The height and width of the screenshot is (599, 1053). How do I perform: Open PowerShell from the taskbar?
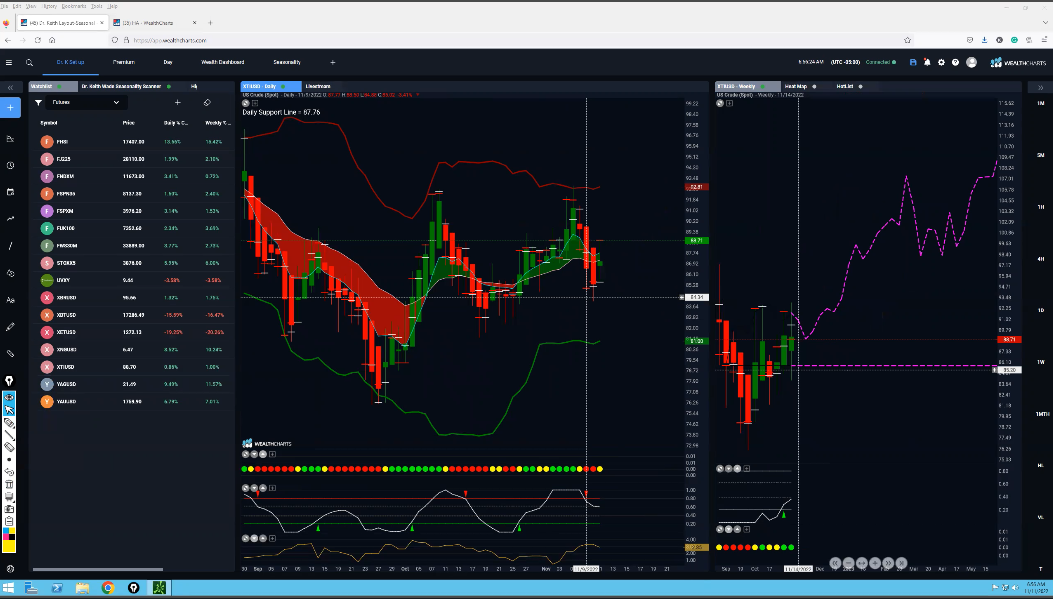[58, 588]
